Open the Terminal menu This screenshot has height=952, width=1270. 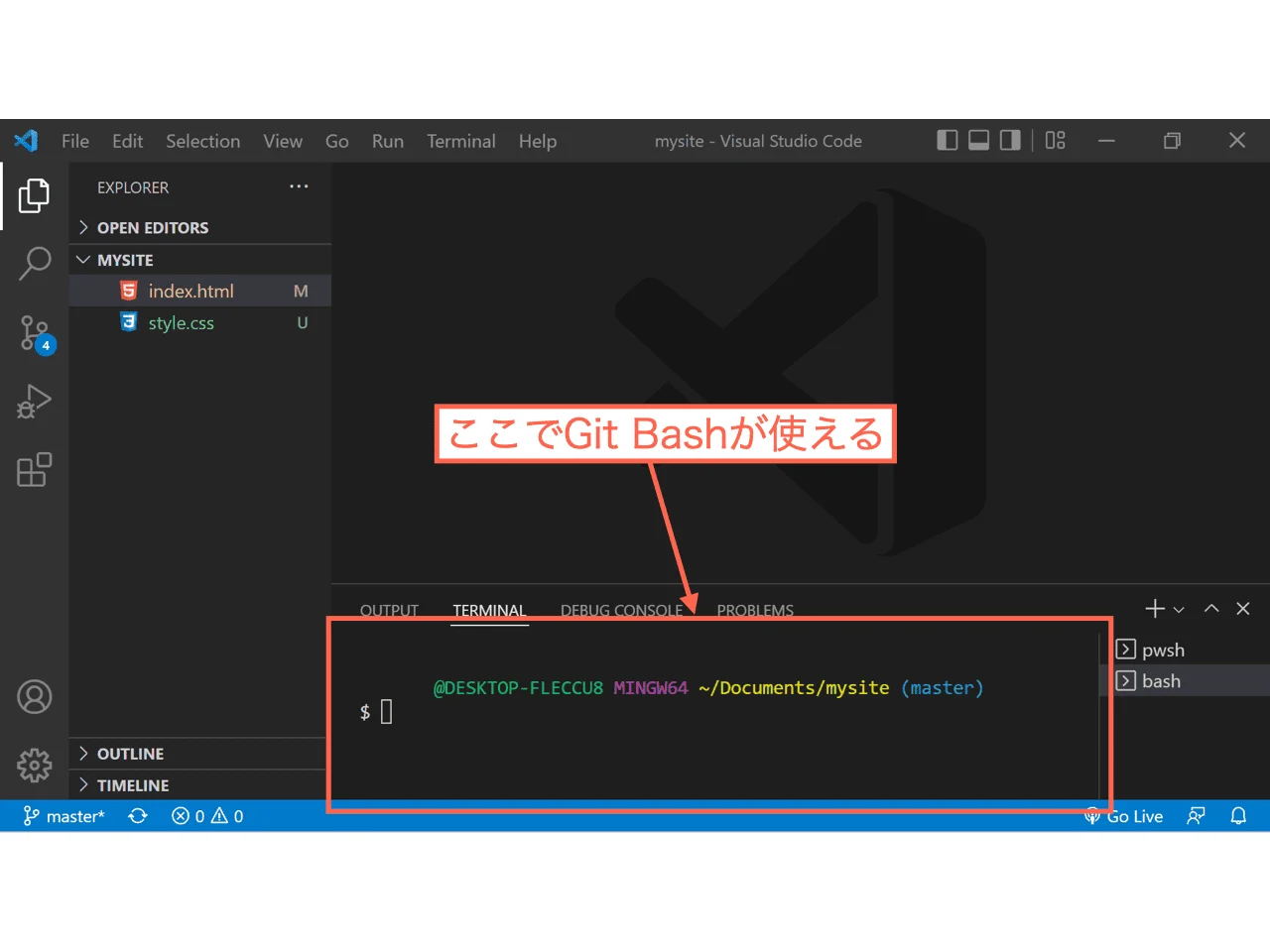(460, 141)
